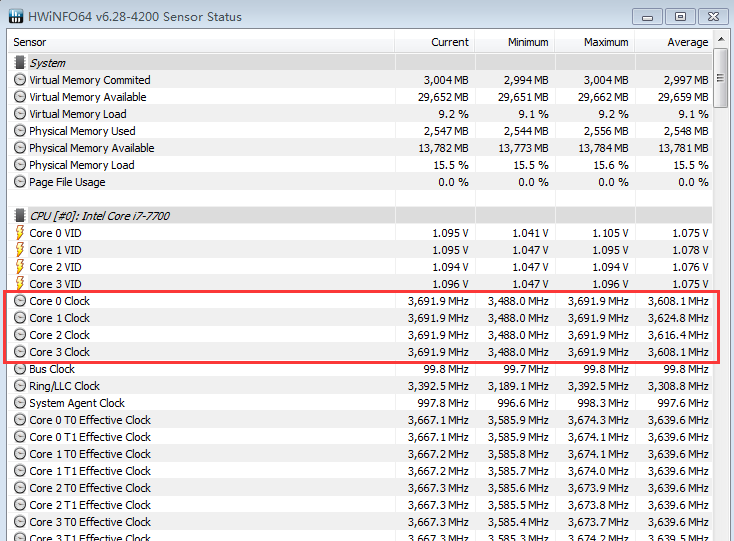This screenshot has height=541, width=734.
Task: Minimize the HWiNFO64 Sensor Status window
Action: pos(647,17)
